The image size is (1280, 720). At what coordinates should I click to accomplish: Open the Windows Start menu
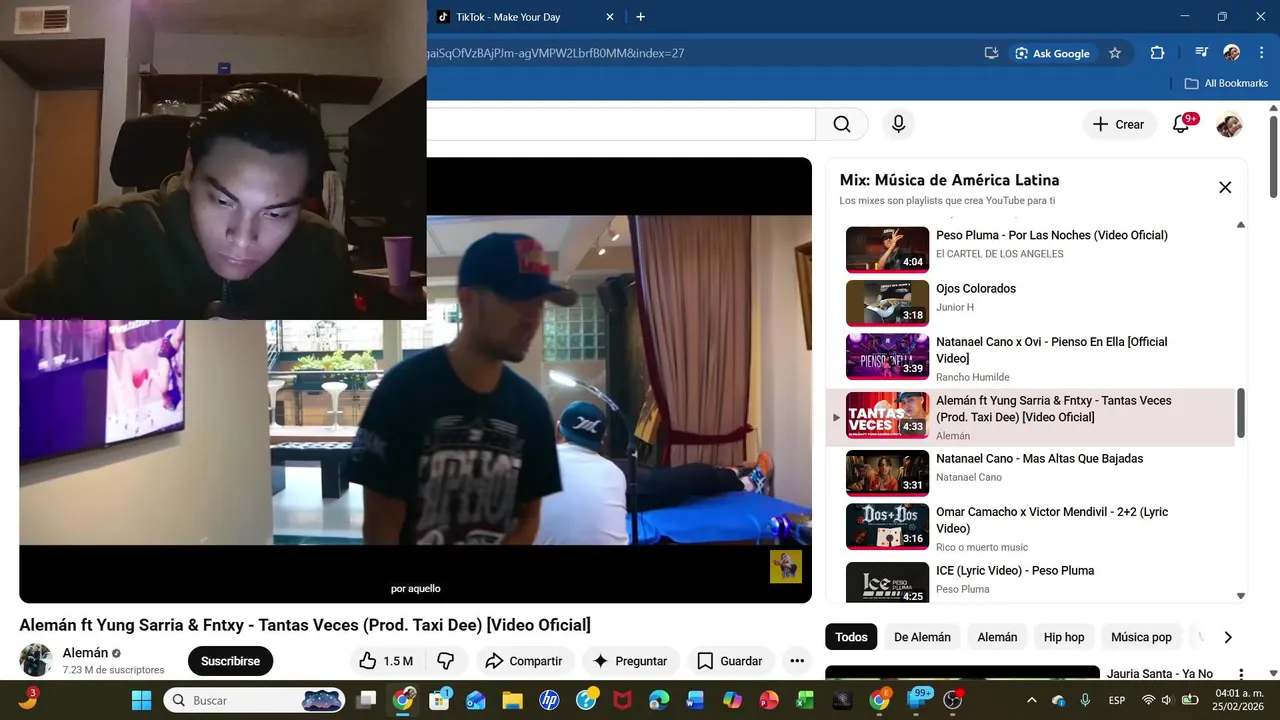click(141, 700)
